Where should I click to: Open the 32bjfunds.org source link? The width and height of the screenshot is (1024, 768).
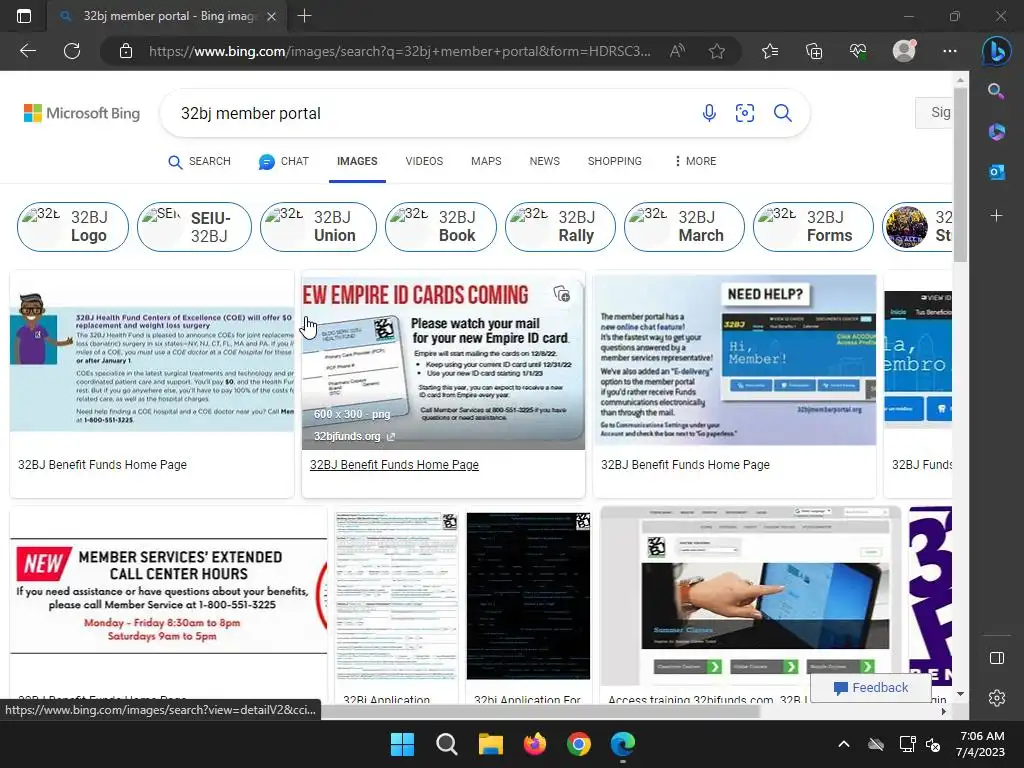tap(353, 436)
